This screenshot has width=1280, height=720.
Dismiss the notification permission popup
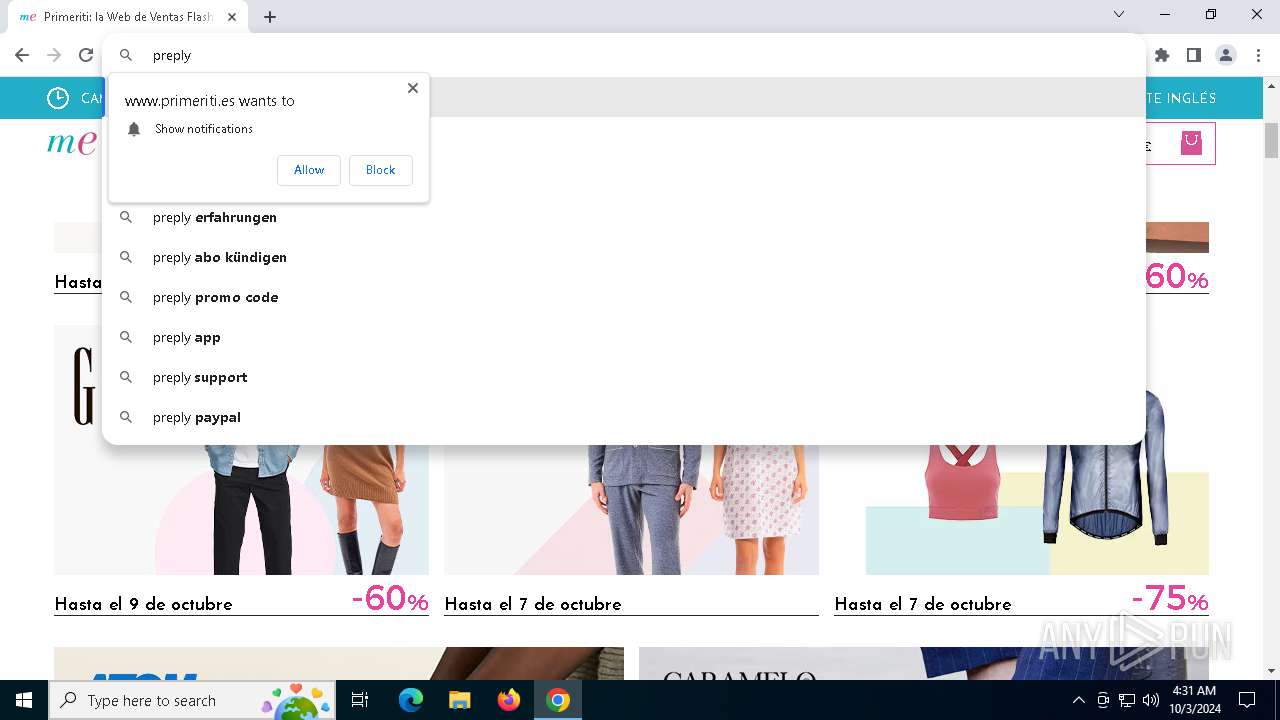coord(413,88)
